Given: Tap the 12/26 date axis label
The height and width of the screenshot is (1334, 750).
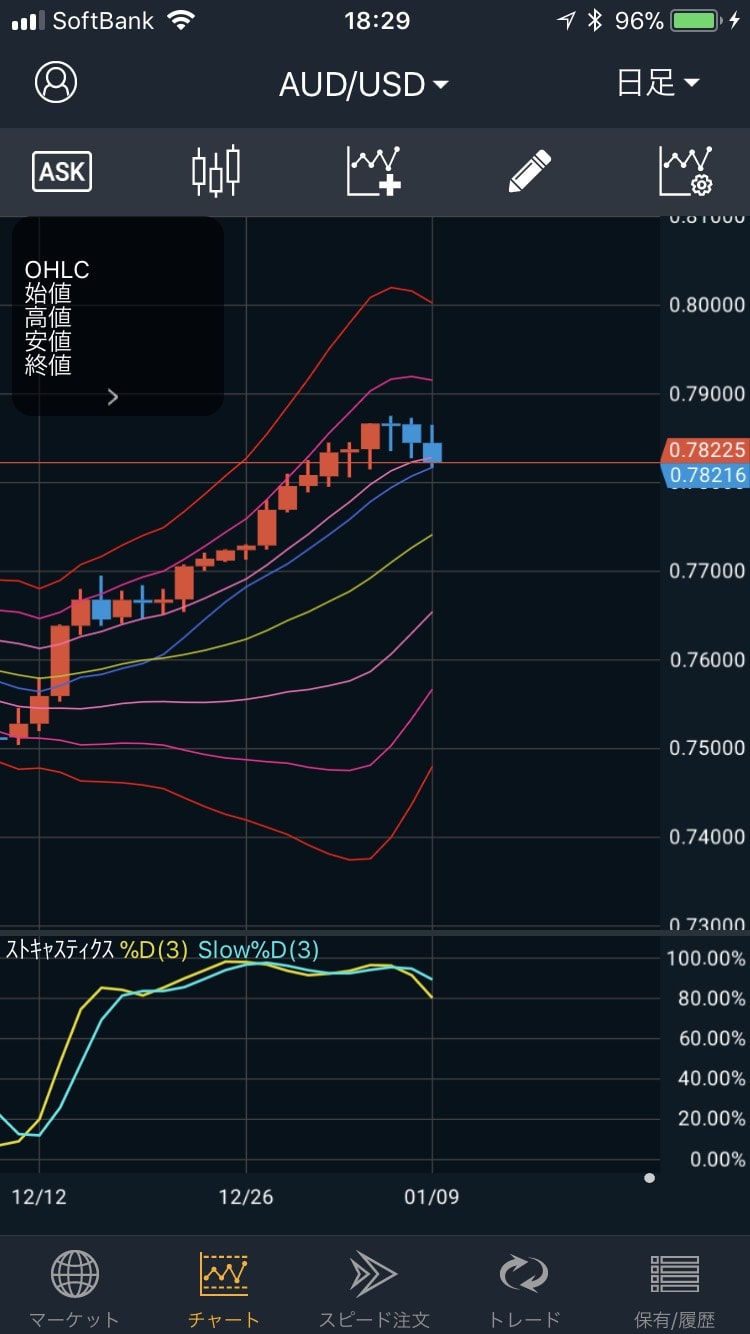Looking at the screenshot, I should click(x=245, y=1197).
